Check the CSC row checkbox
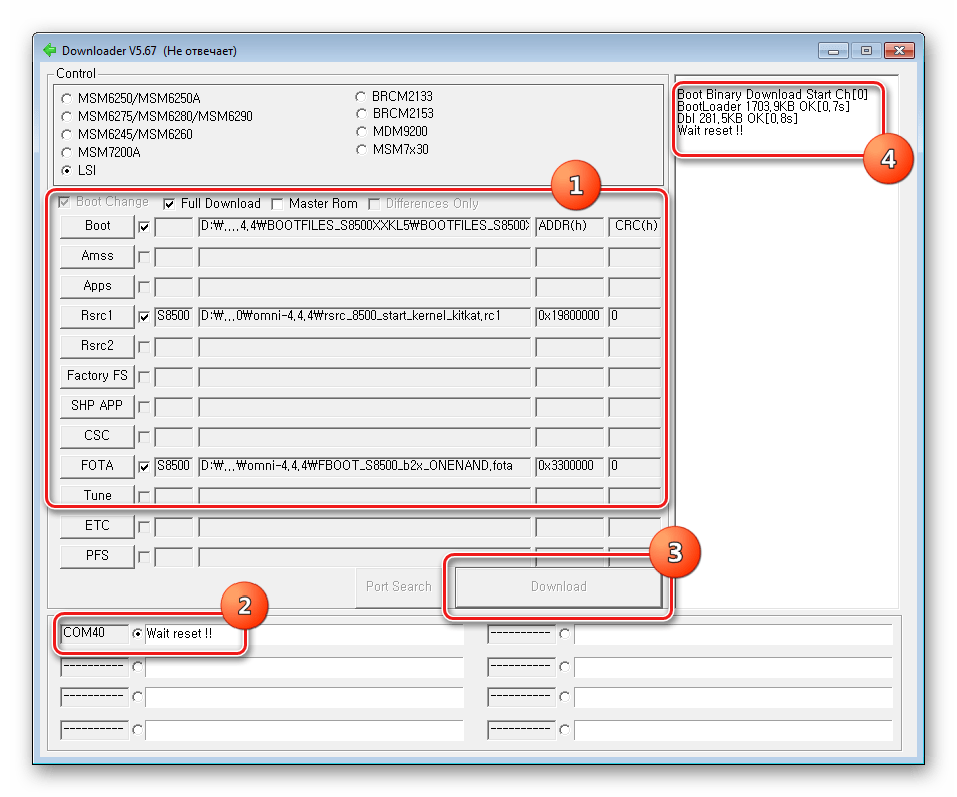957x797 pixels. pyautogui.click(x=144, y=437)
